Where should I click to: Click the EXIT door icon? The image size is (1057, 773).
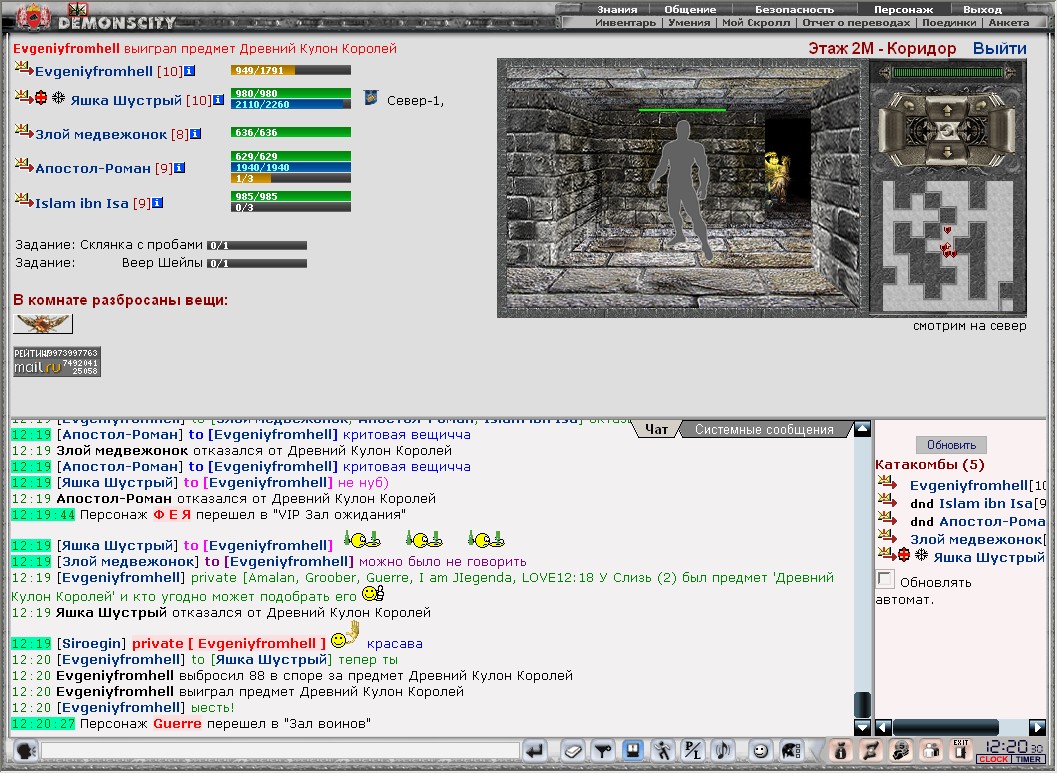tap(961, 749)
